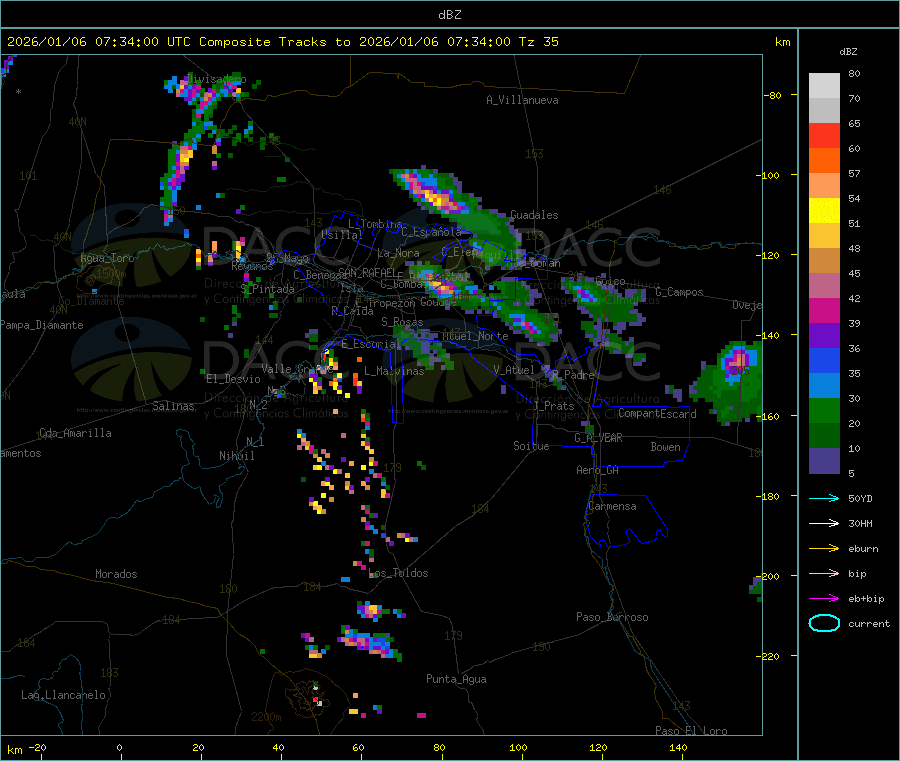Click the Guadales map label

[x=534, y=215]
